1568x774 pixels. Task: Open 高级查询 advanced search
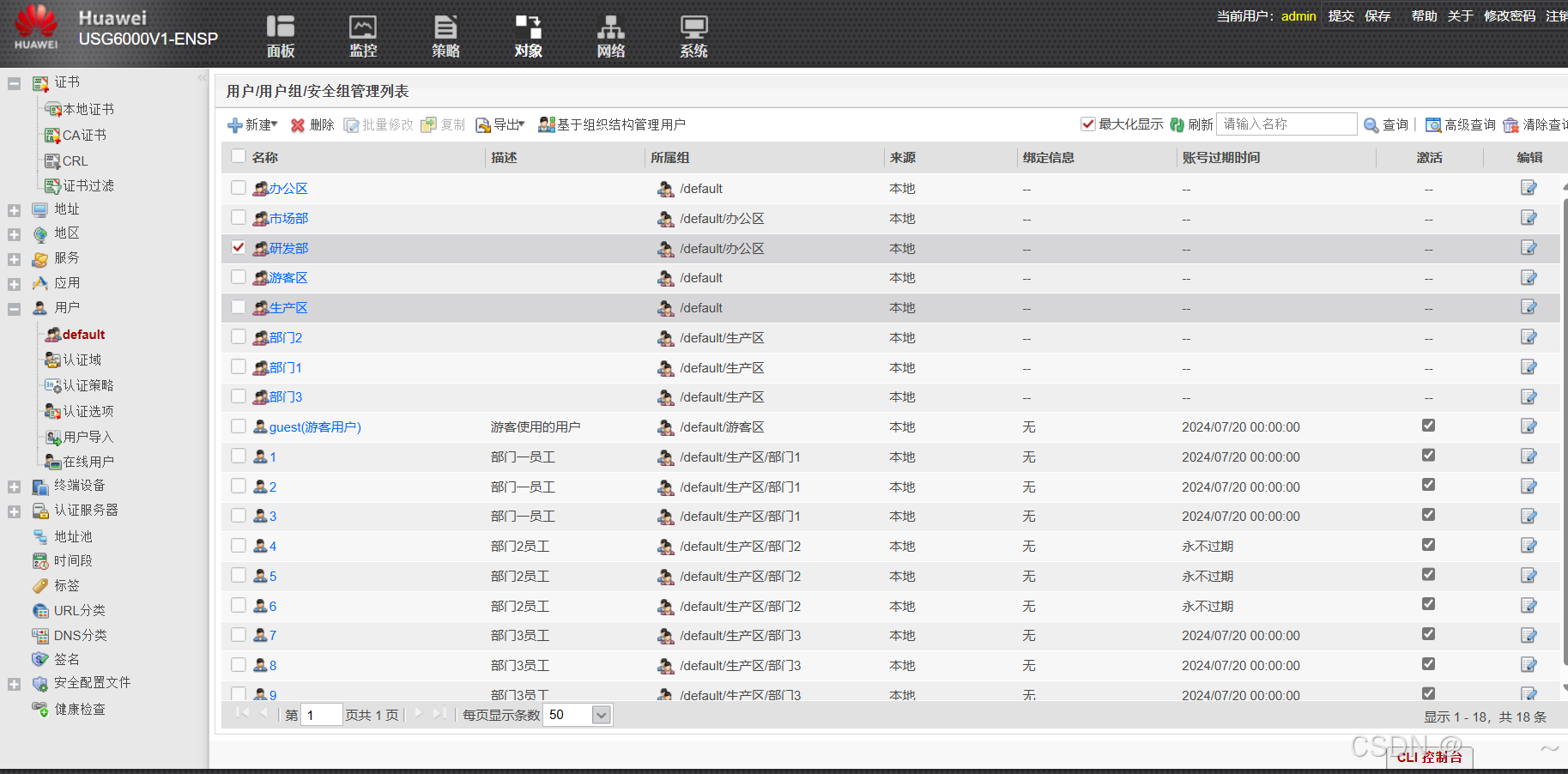pos(1461,125)
